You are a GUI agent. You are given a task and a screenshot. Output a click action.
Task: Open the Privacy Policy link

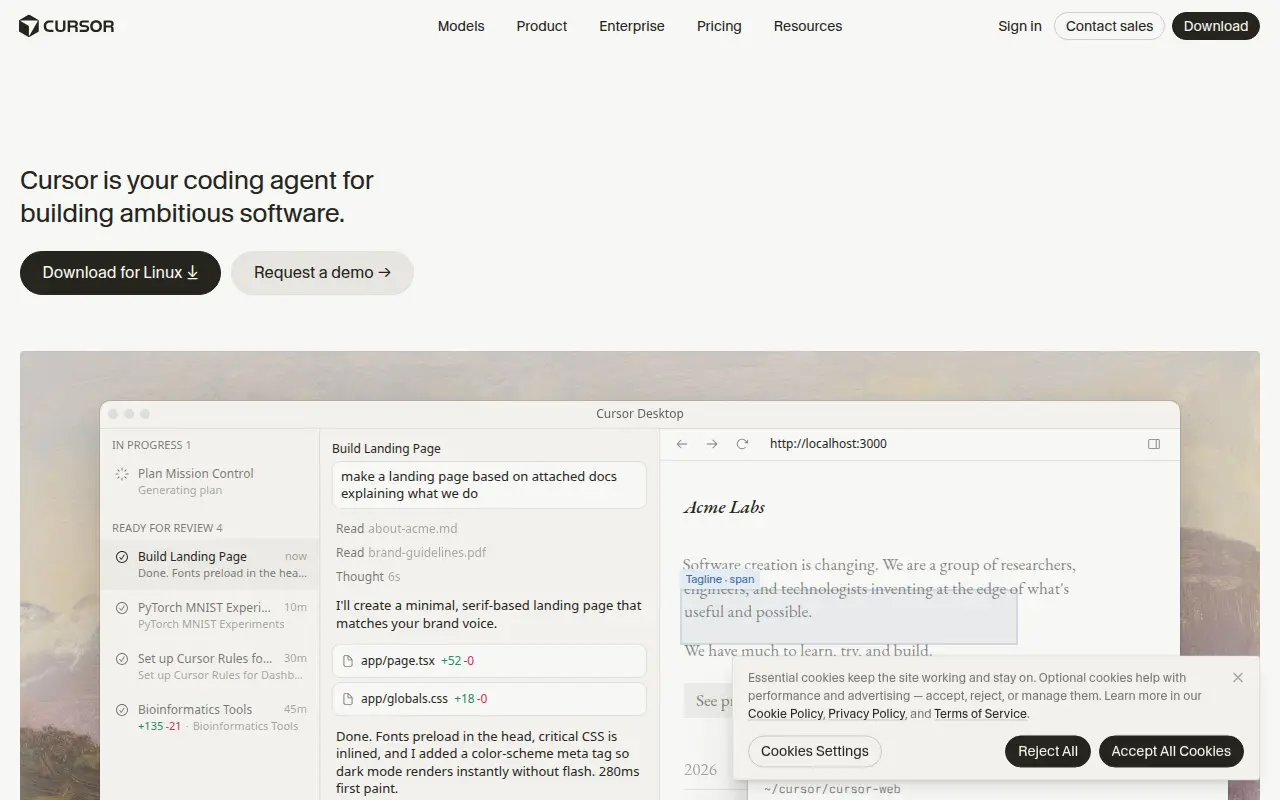(x=866, y=714)
